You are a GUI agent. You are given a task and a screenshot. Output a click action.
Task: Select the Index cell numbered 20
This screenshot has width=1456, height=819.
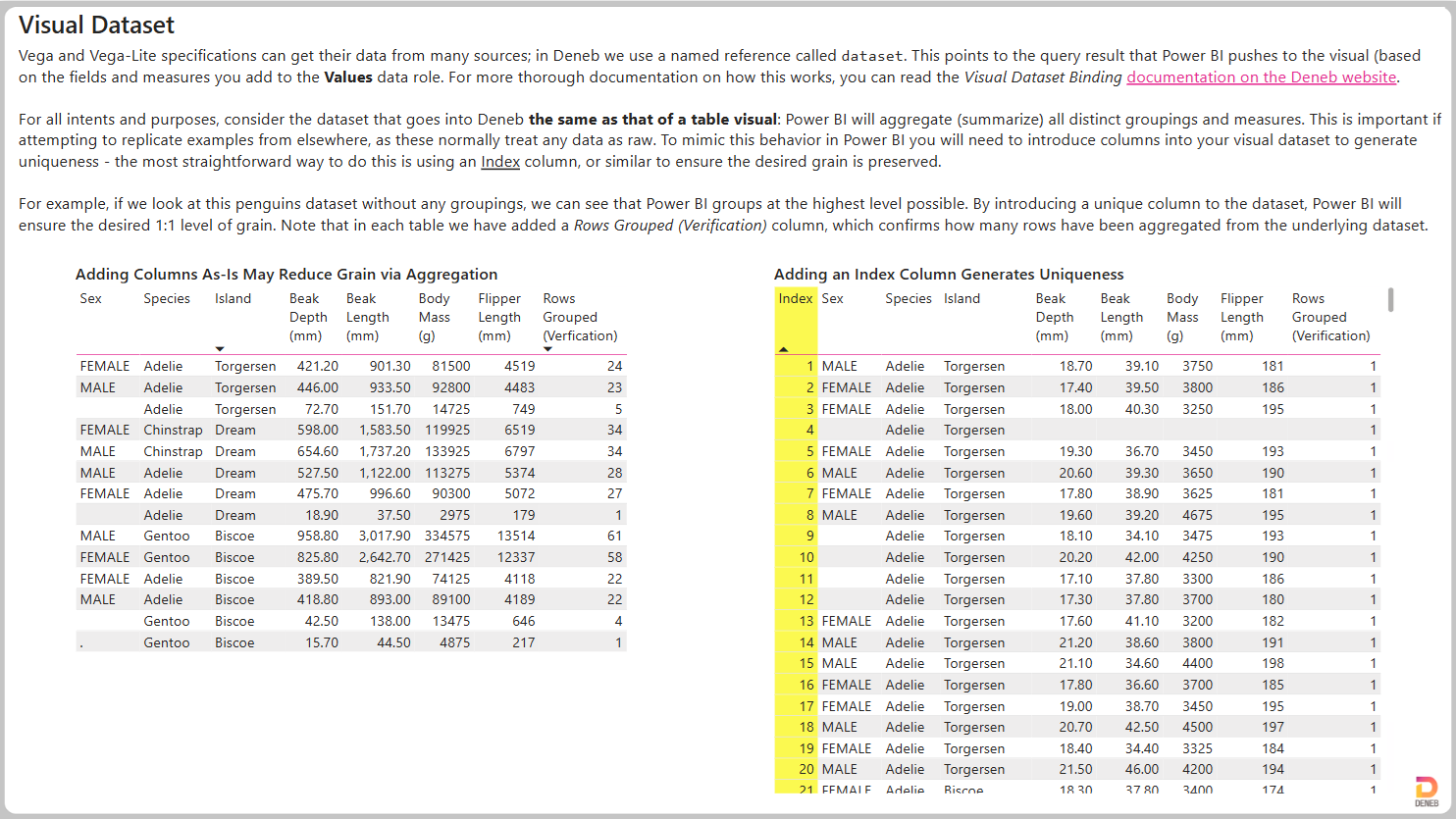[x=806, y=770]
